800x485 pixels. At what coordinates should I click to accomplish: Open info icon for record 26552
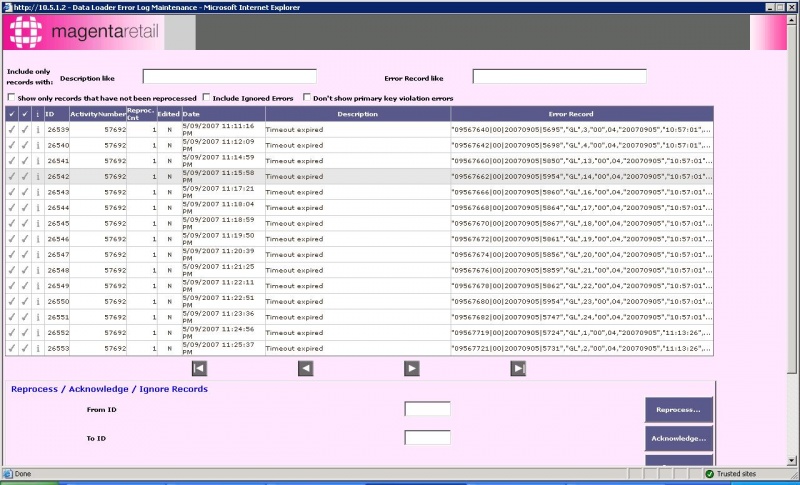(38, 333)
